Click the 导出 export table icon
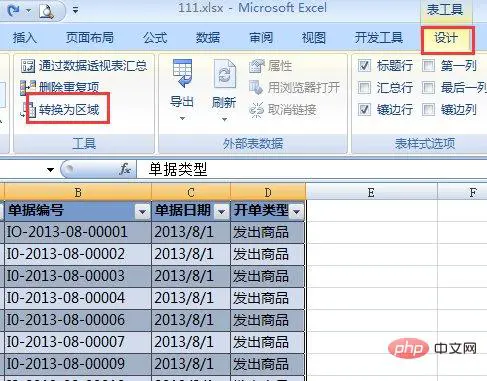Screen dimensions: 487x381 pyautogui.click(x=182, y=73)
